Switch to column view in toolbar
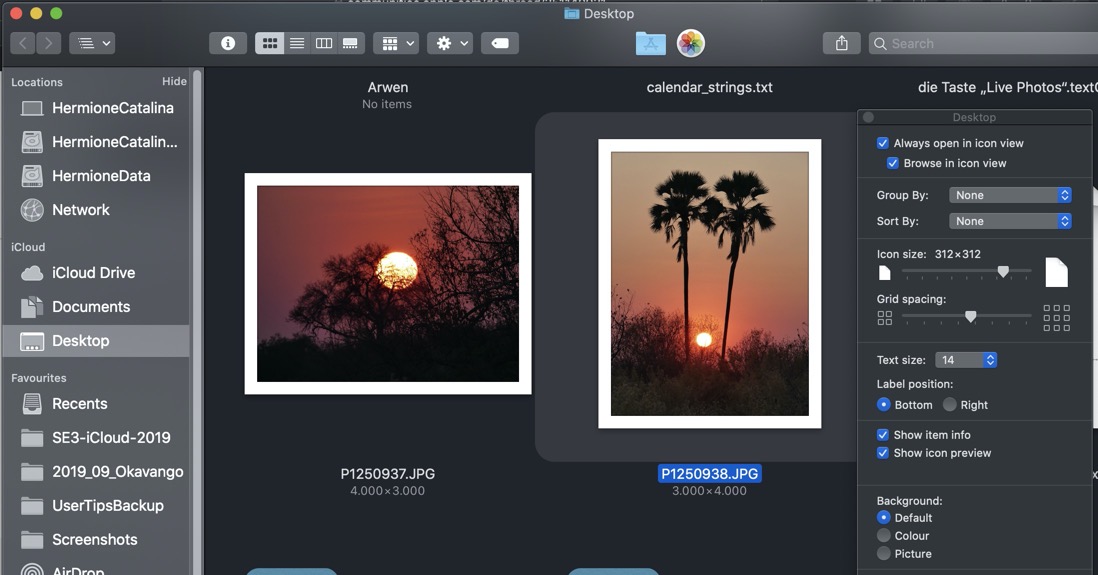1098x575 pixels. 324,43
